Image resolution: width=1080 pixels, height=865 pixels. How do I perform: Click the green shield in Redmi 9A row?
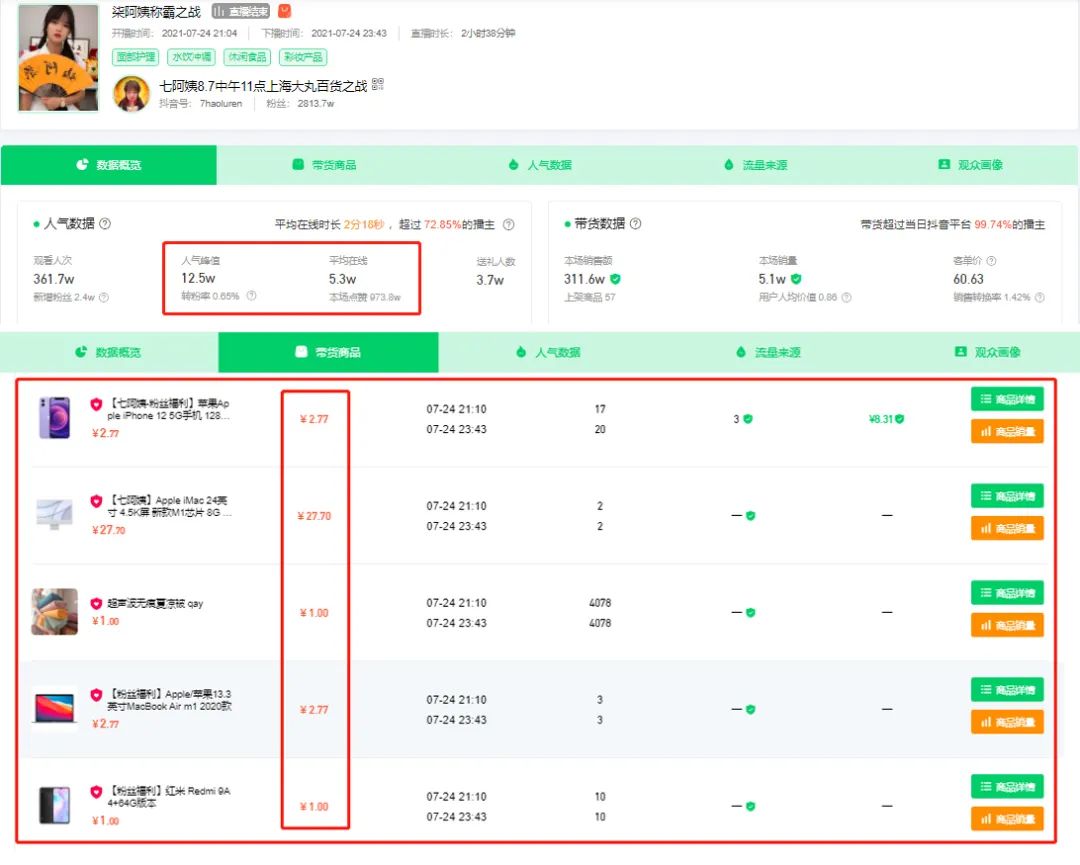click(x=751, y=806)
